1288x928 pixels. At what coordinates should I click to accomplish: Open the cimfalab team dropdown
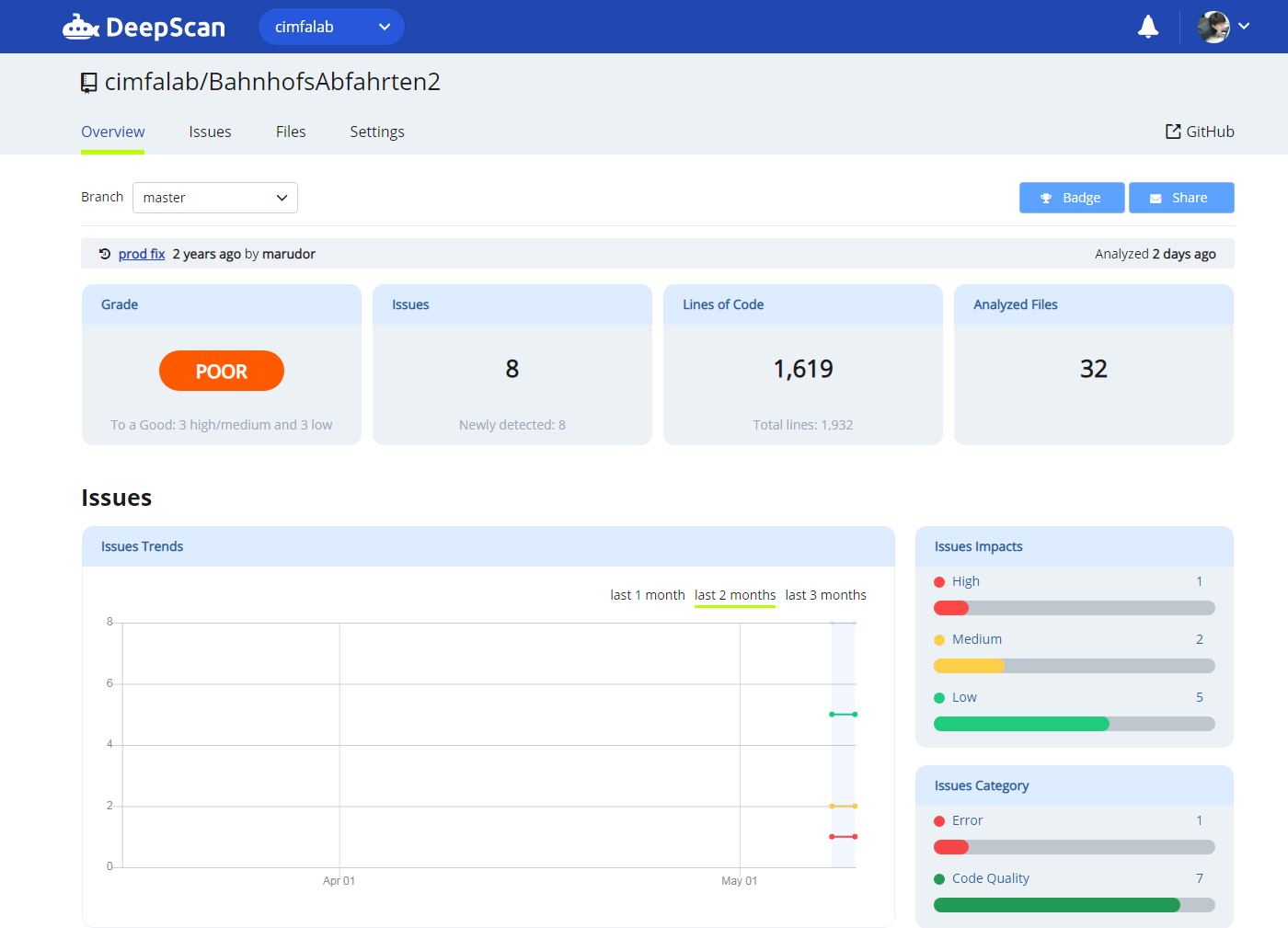331,27
